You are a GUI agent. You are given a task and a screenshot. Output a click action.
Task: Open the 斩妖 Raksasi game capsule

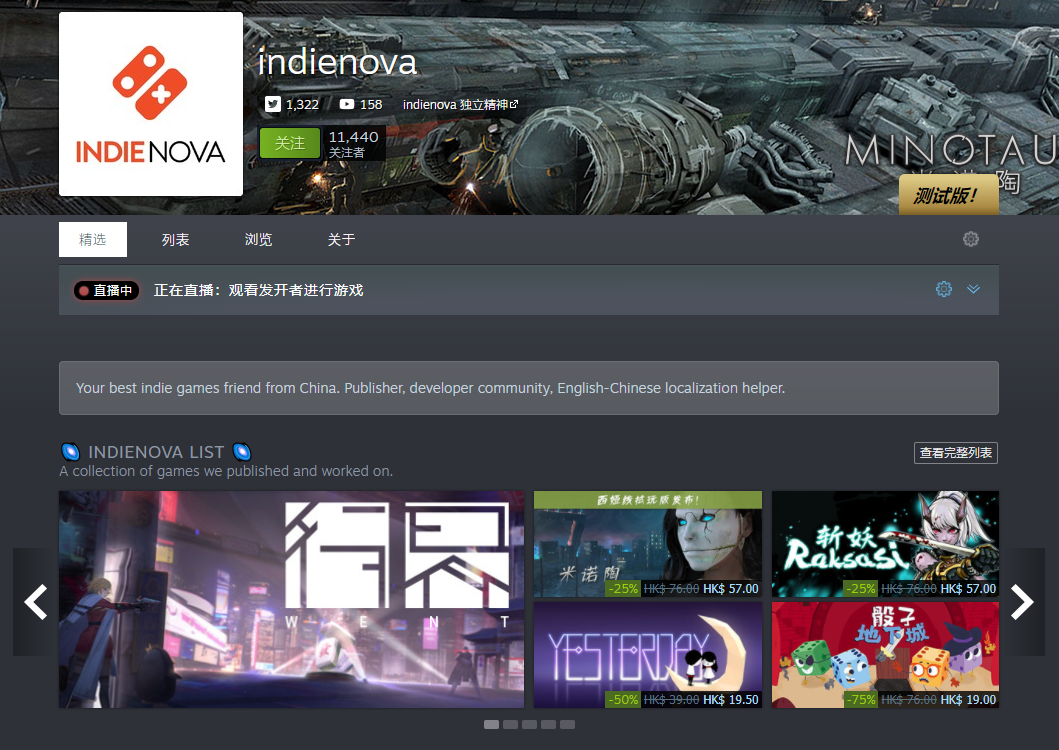coord(885,544)
